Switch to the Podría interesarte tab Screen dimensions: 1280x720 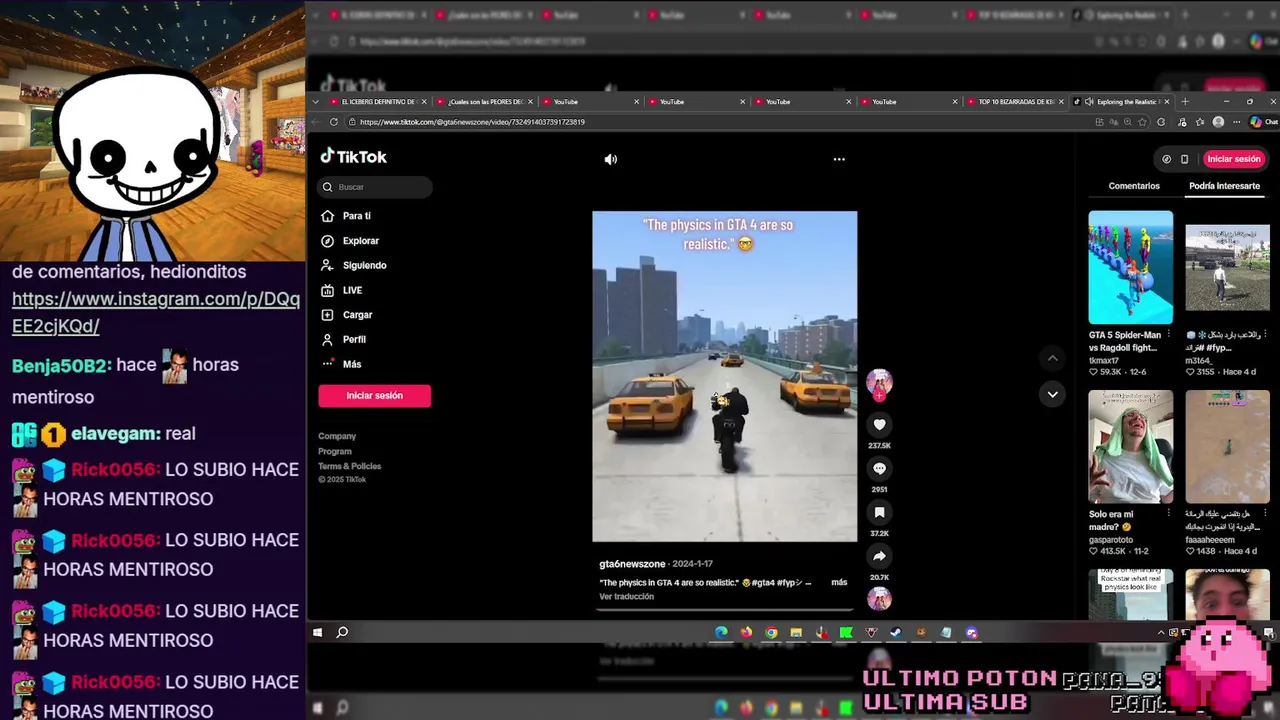coord(1224,186)
